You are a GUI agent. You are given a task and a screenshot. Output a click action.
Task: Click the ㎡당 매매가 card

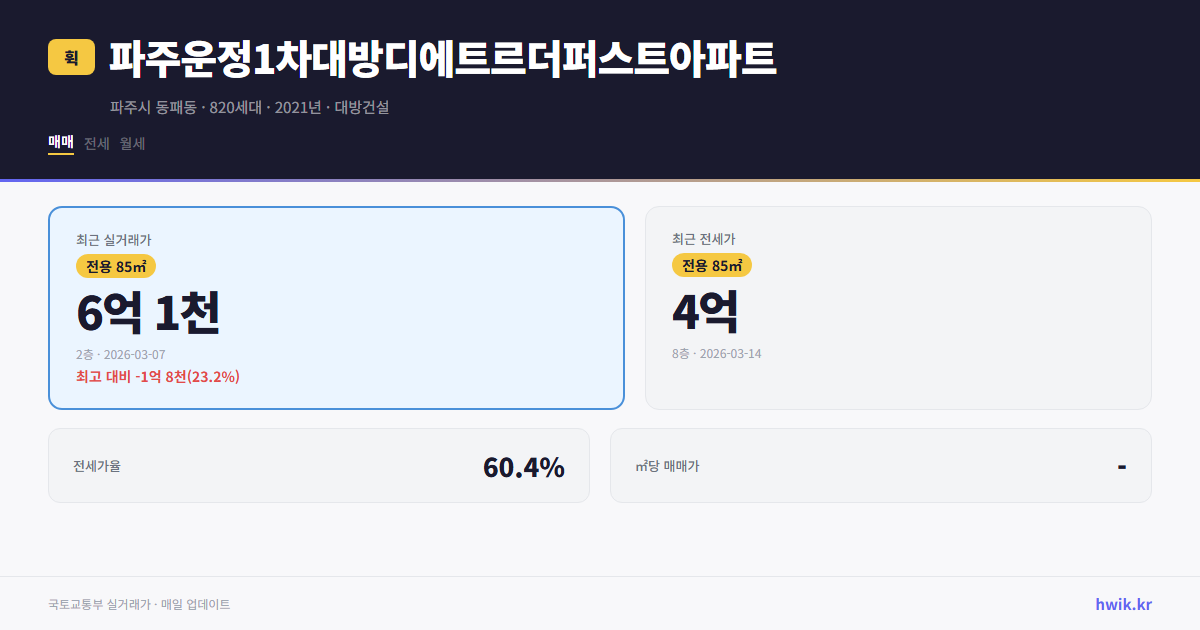pyautogui.click(x=880, y=465)
